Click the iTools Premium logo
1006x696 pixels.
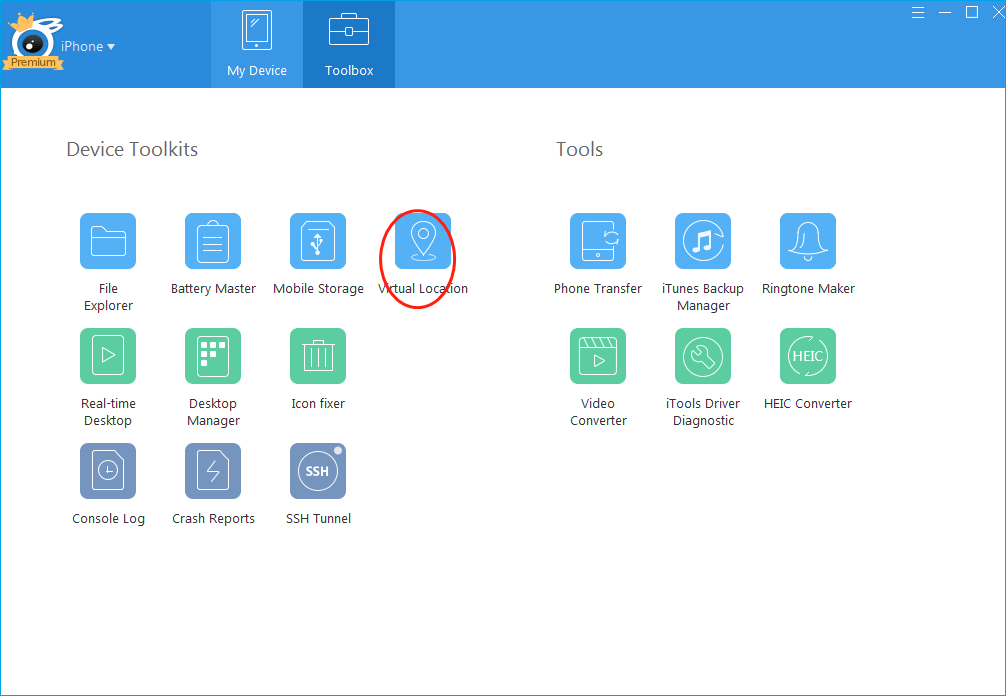click(32, 42)
